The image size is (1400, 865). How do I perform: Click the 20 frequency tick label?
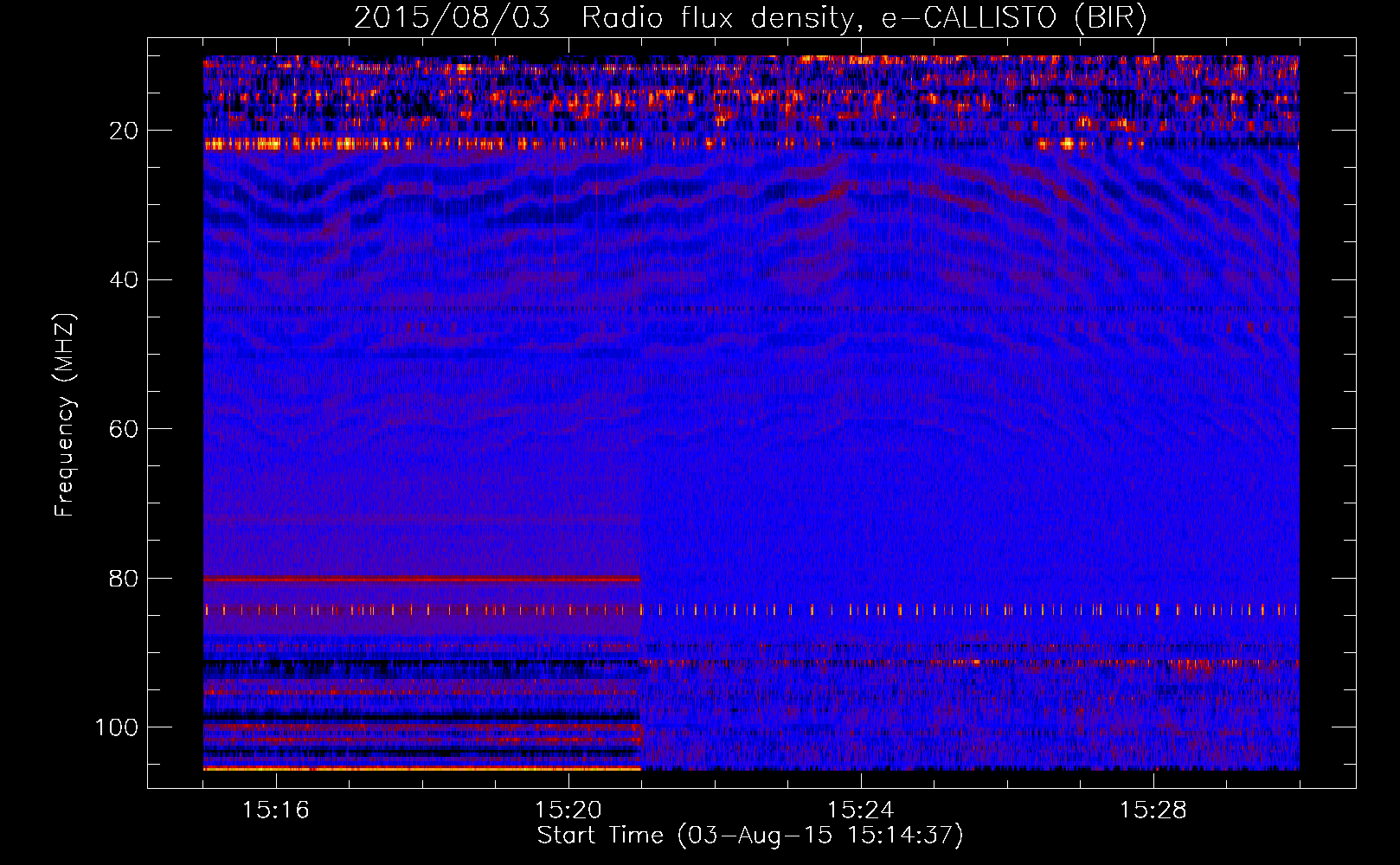pos(125,131)
